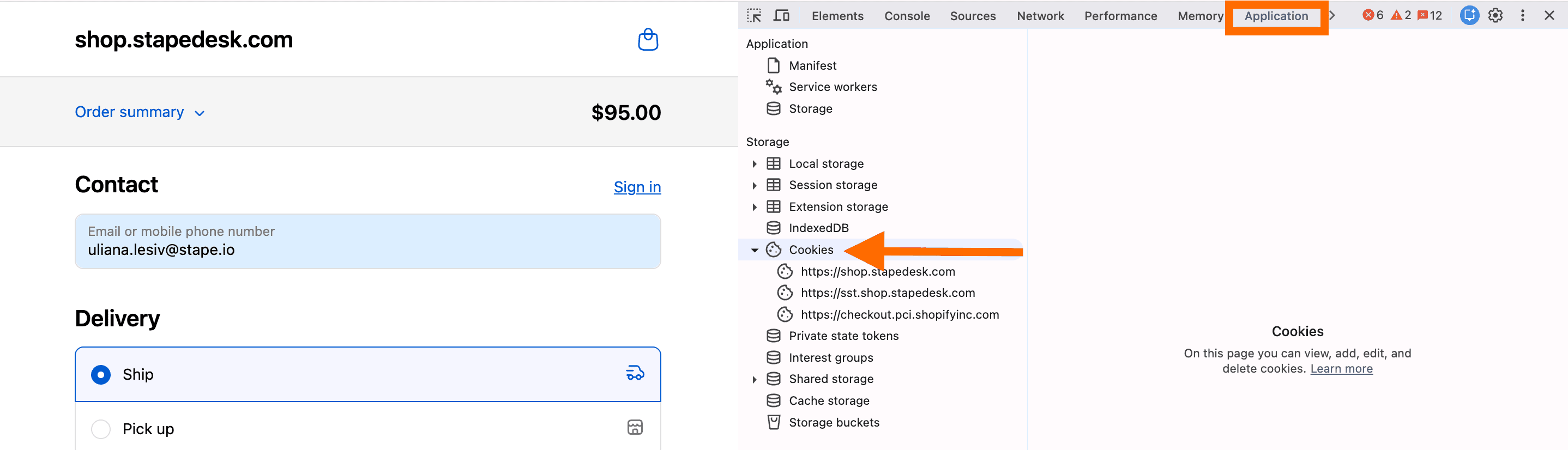Open the DevTools three-dot customize menu
This screenshot has height=450, width=1568.
[1522, 16]
